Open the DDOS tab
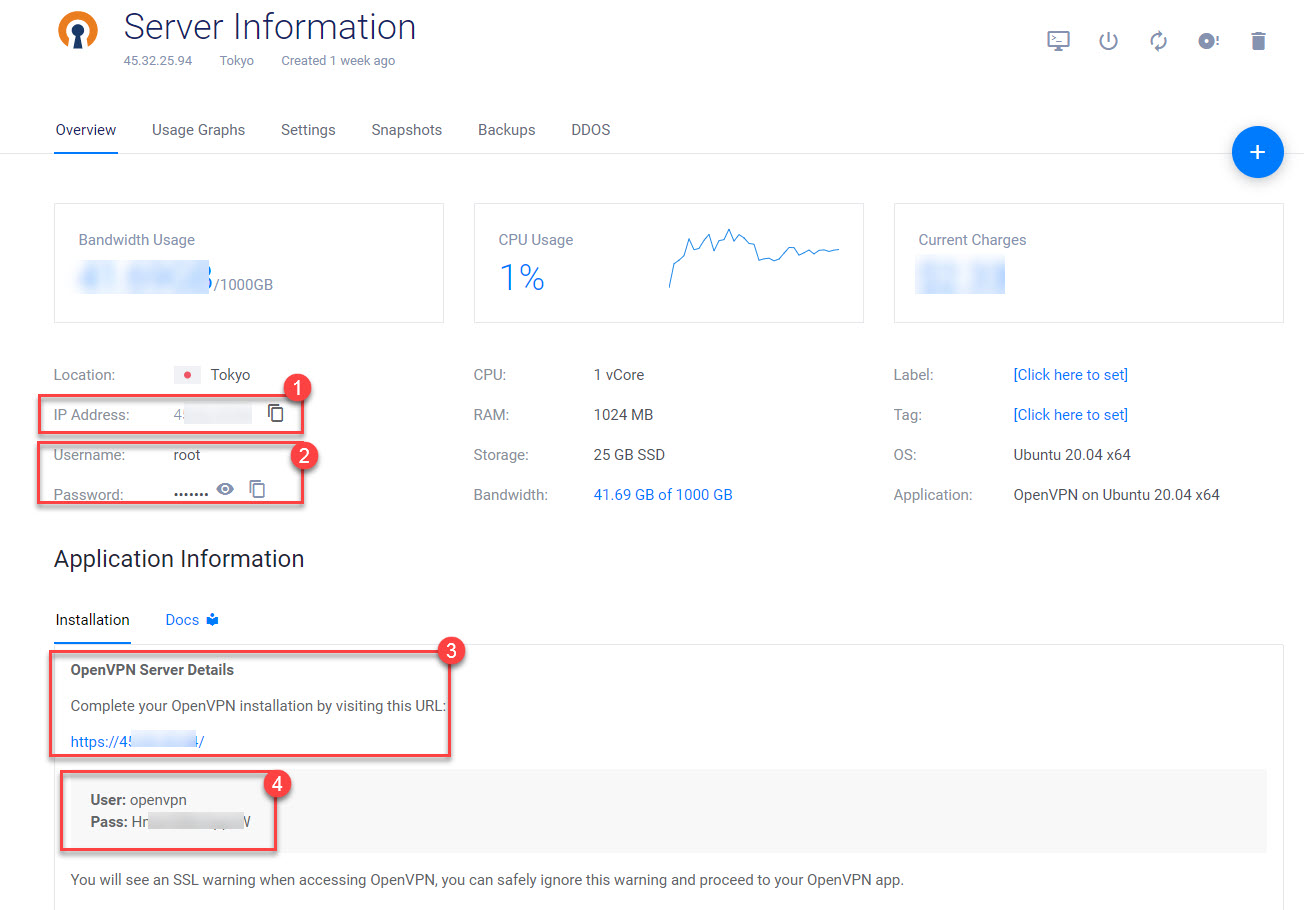1304x910 pixels. (590, 130)
